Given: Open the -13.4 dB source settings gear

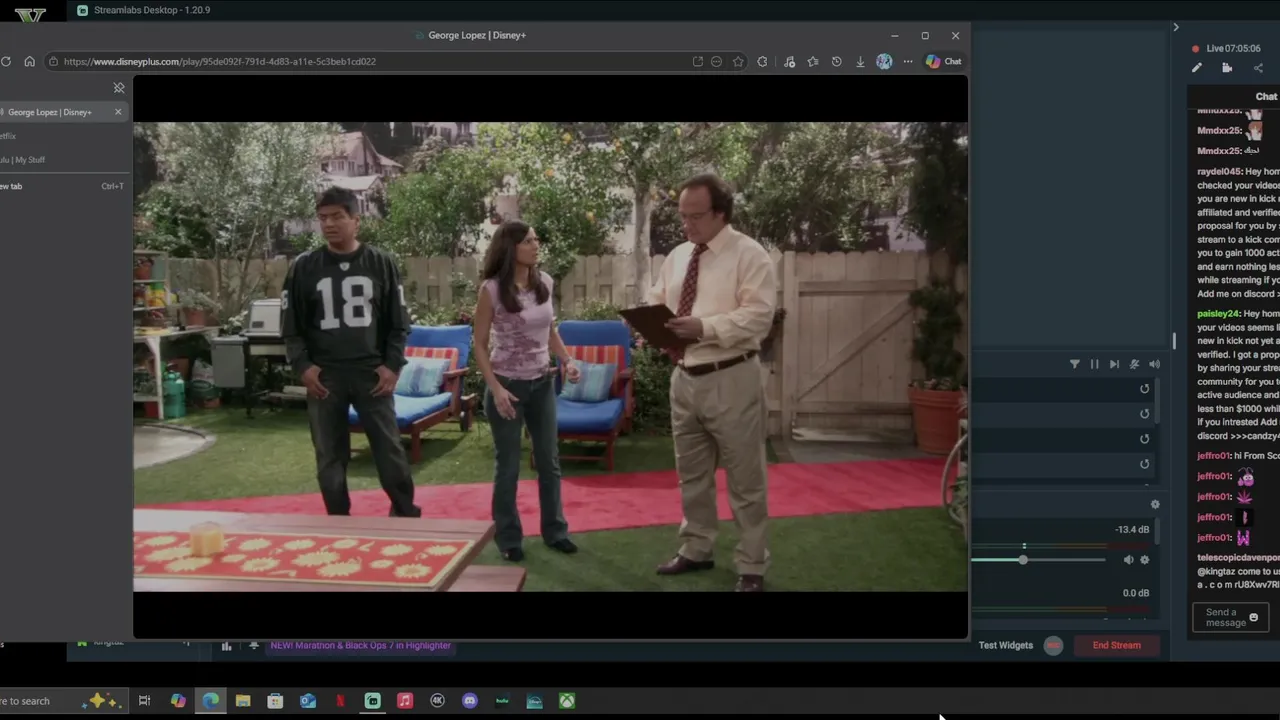Looking at the screenshot, I should pos(1145,560).
